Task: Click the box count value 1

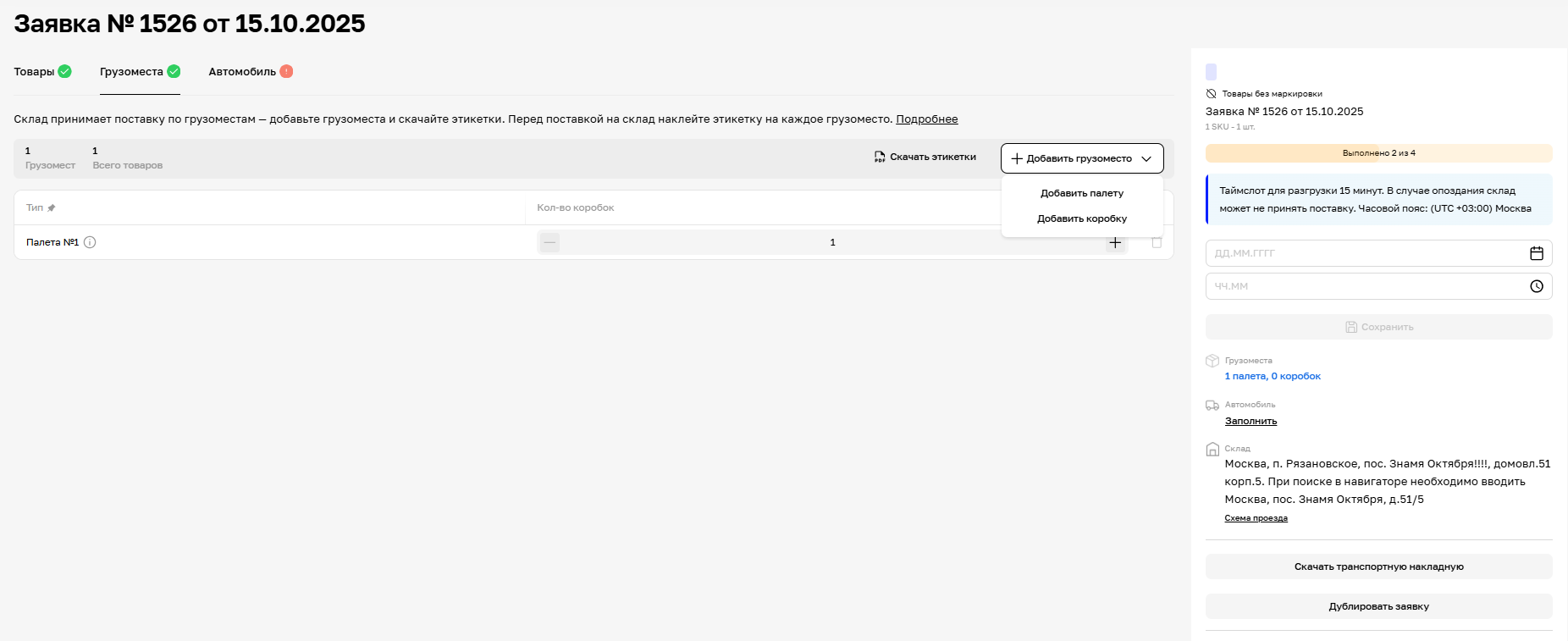Action: (832, 242)
